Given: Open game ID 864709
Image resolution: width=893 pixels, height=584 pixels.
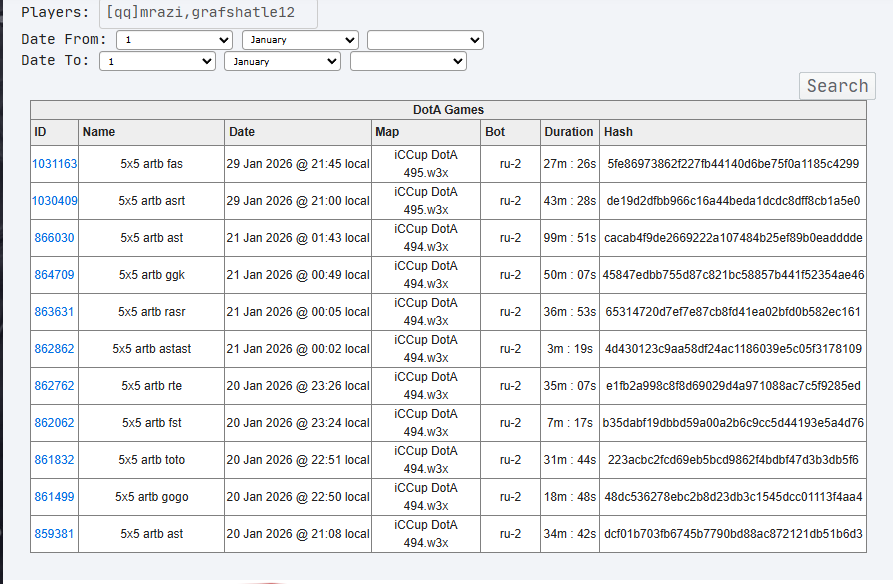Looking at the screenshot, I should pos(54,275).
